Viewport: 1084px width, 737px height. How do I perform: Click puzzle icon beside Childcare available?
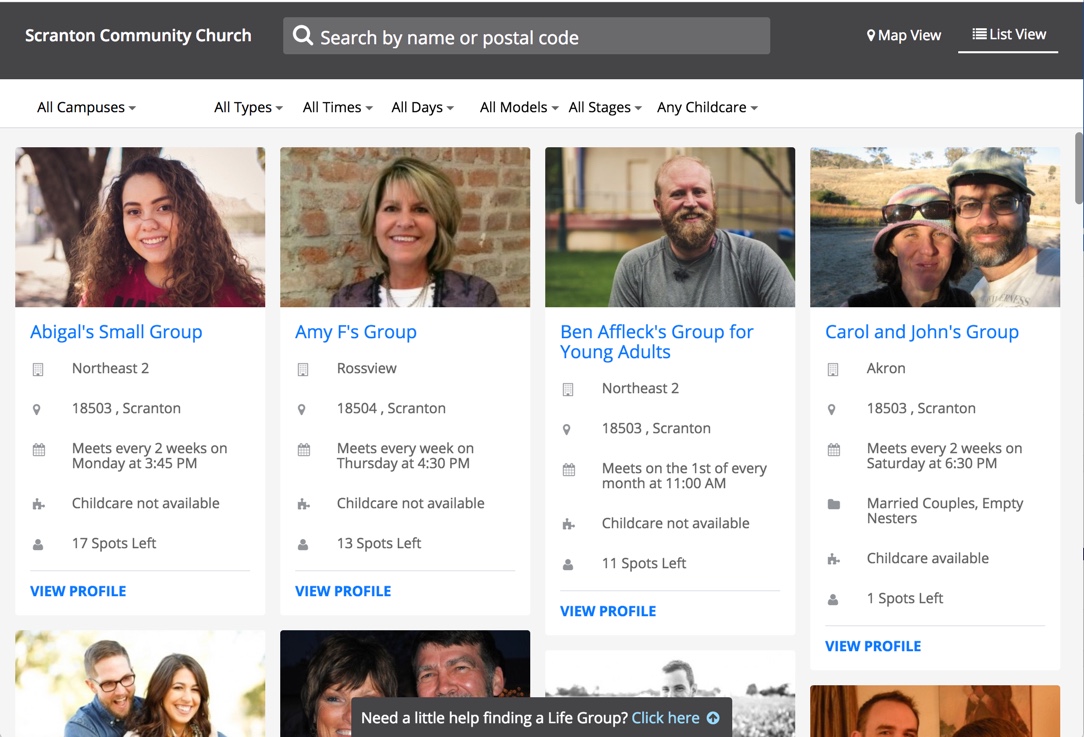(x=834, y=559)
